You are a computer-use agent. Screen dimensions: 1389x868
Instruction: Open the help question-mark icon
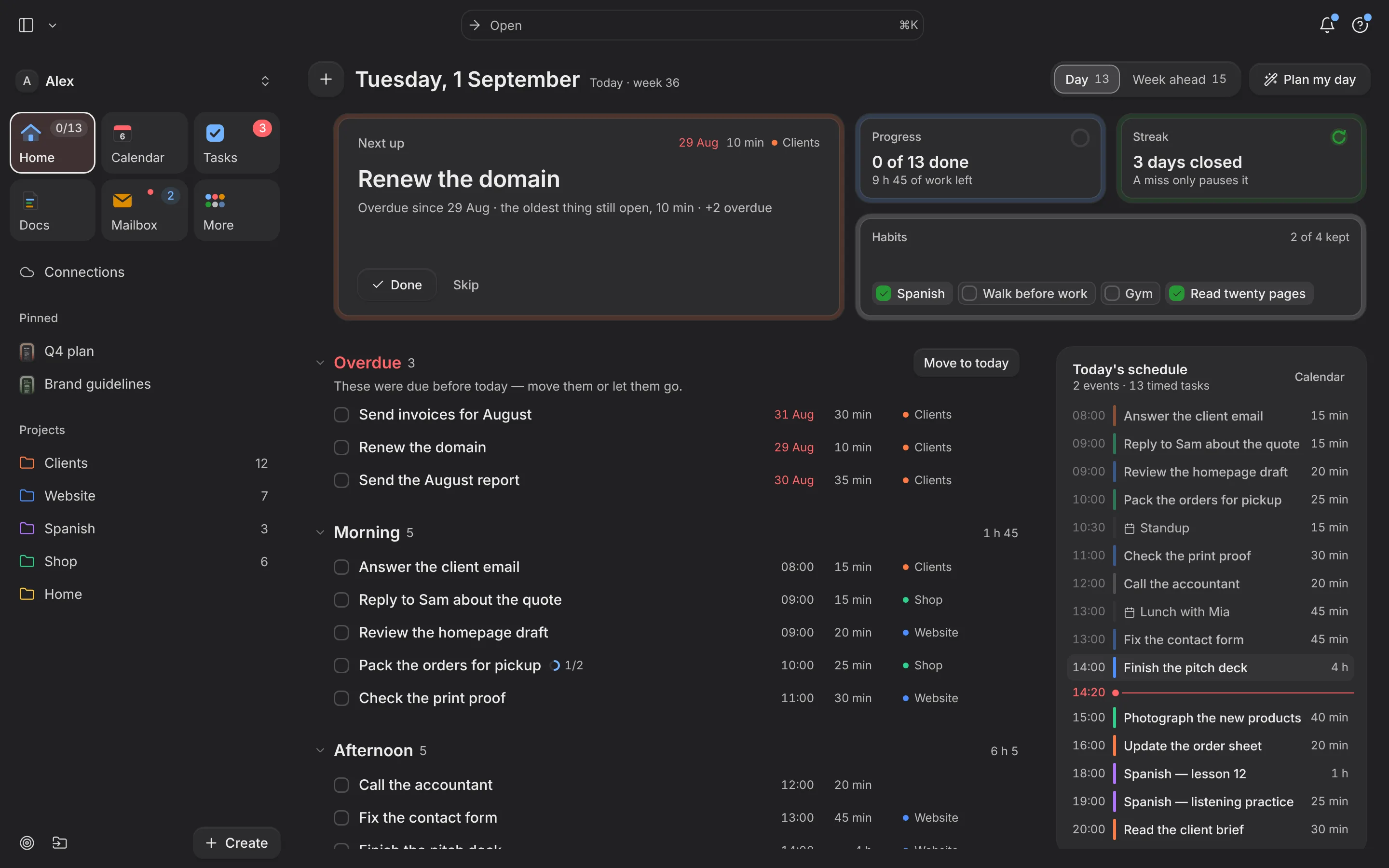click(1360, 25)
